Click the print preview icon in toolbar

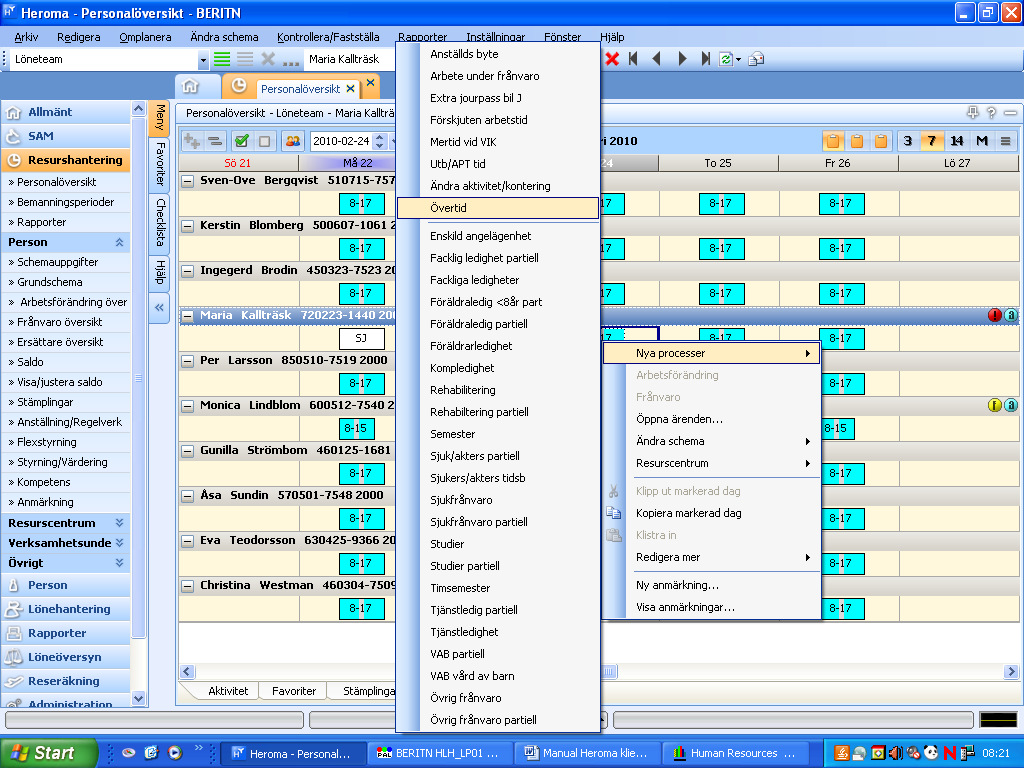[x=756, y=59]
